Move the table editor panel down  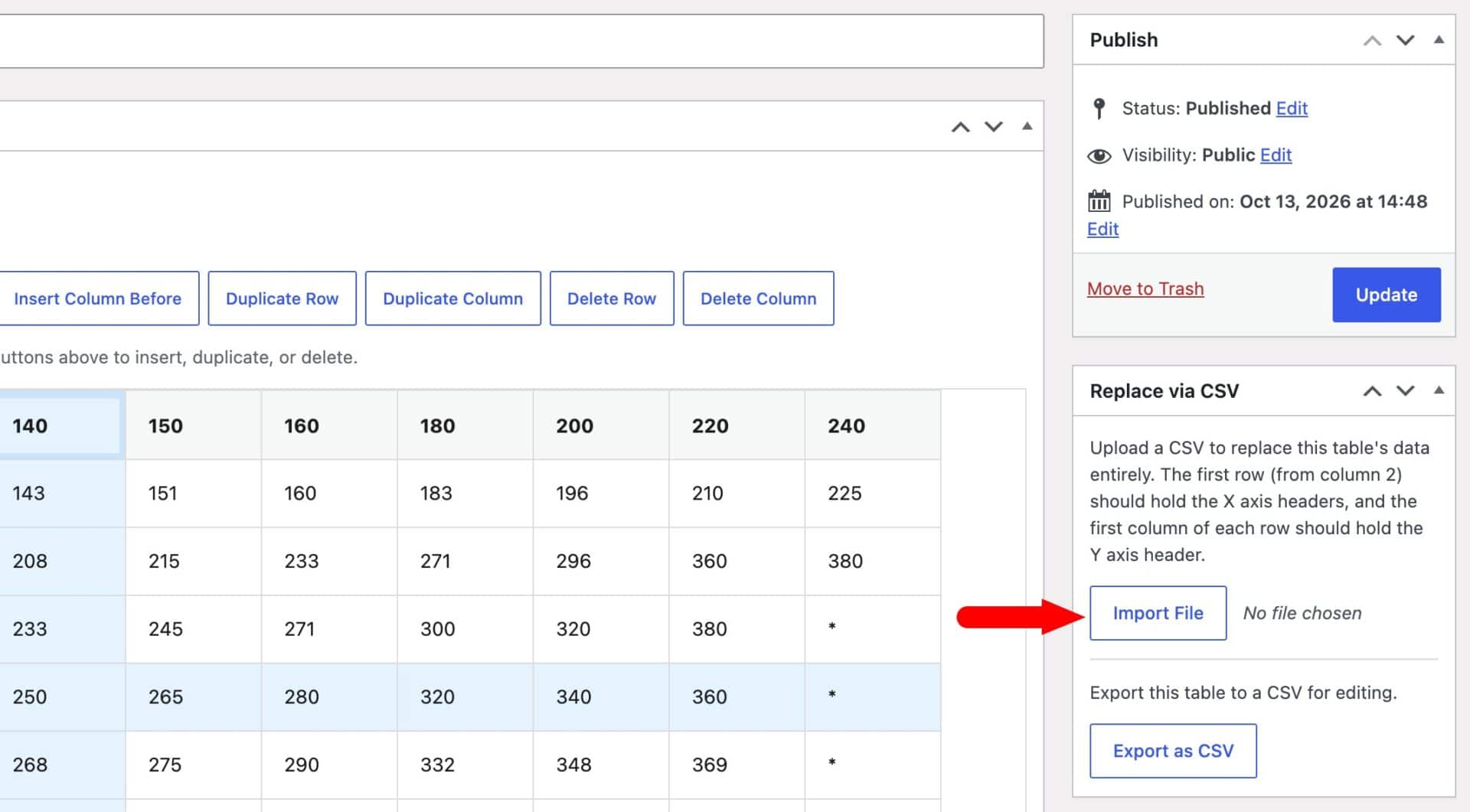pos(993,127)
